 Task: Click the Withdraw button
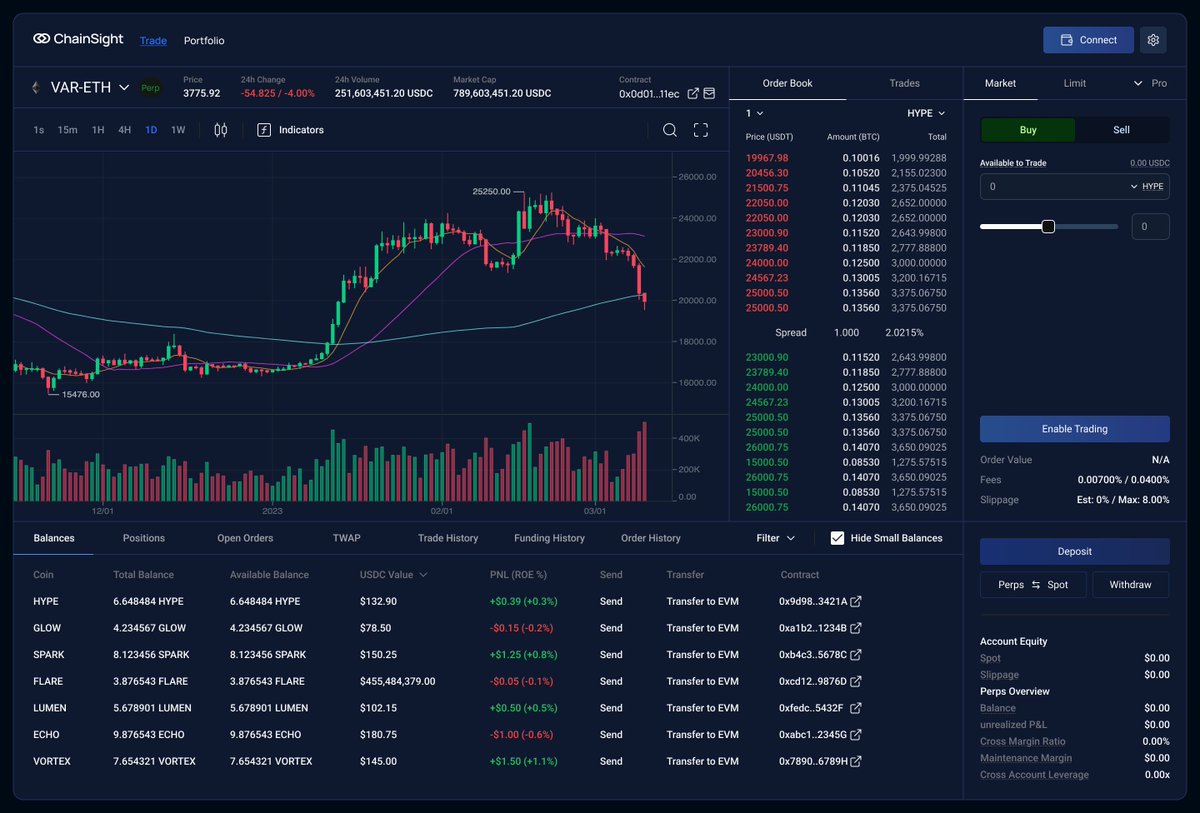[1130, 584]
